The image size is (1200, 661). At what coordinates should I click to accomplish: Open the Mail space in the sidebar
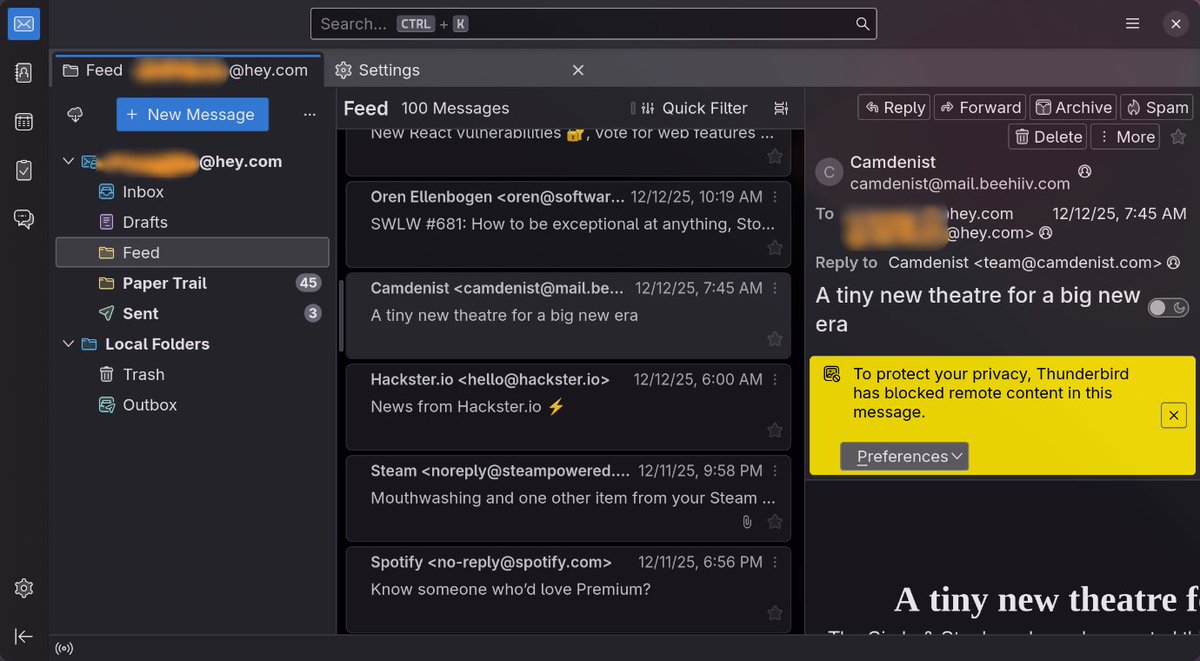click(24, 24)
